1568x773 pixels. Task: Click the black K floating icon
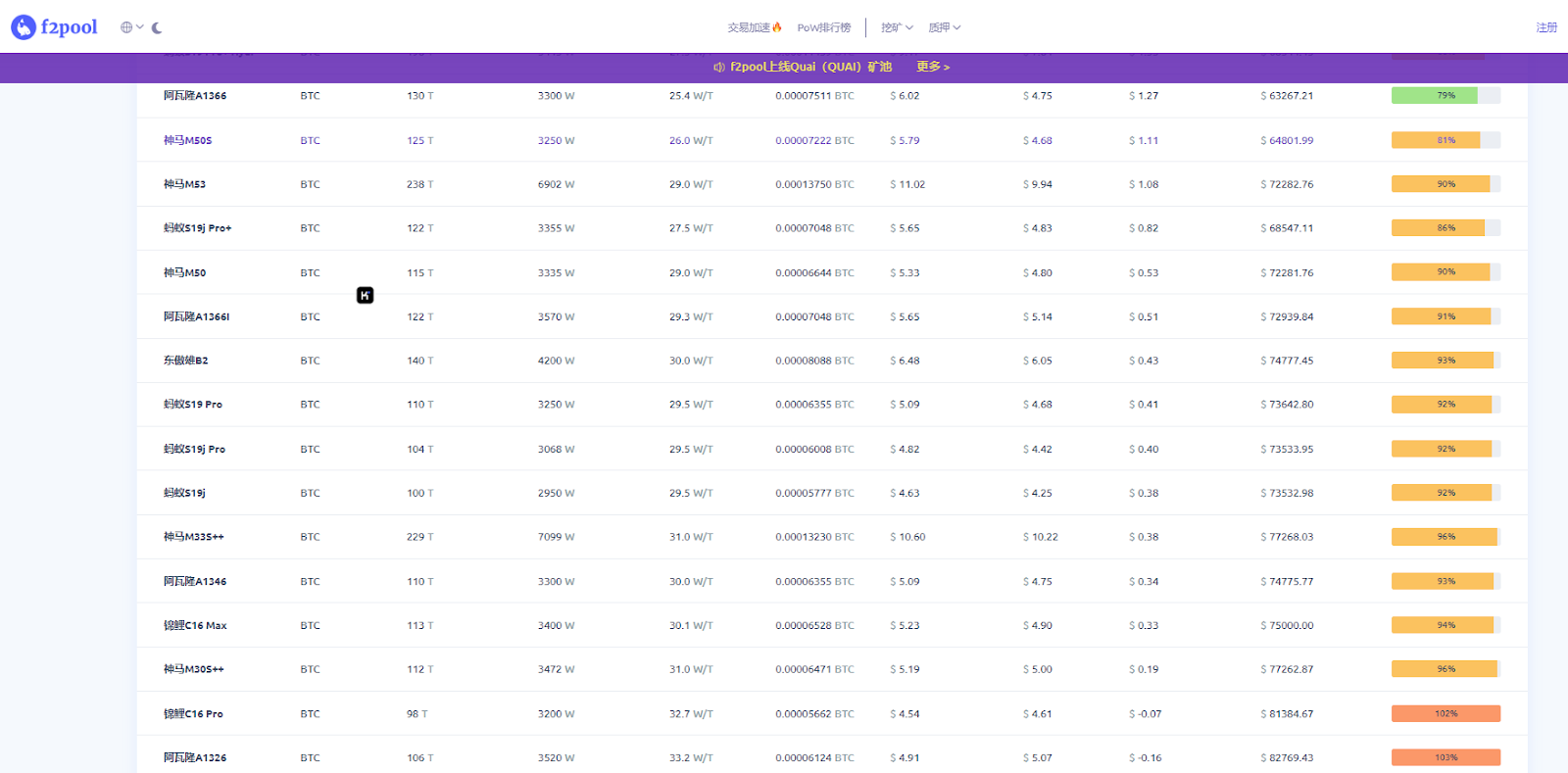(365, 295)
